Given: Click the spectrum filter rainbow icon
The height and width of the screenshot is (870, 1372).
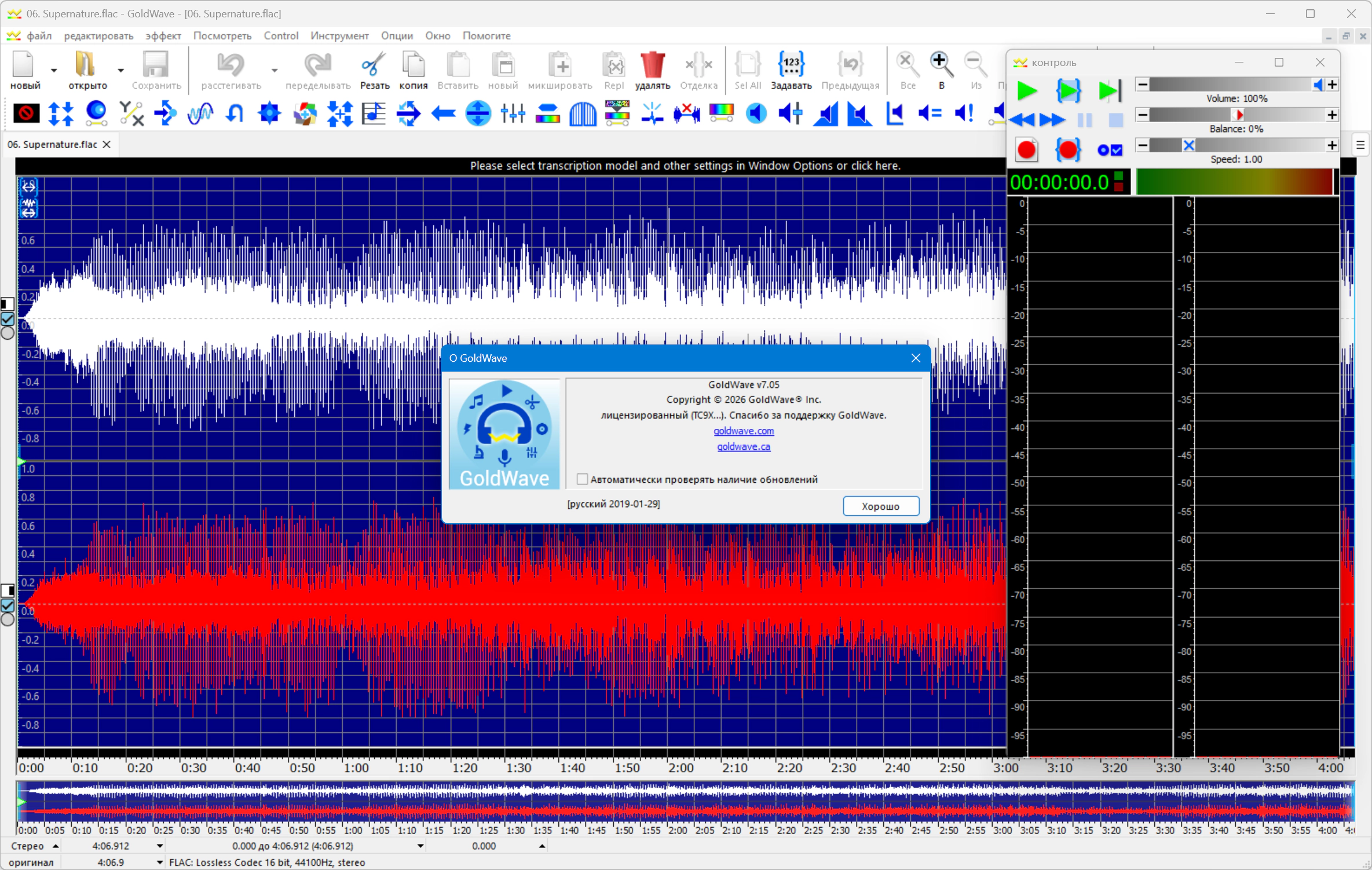Looking at the screenshot, I should click(x=721, y=113).
